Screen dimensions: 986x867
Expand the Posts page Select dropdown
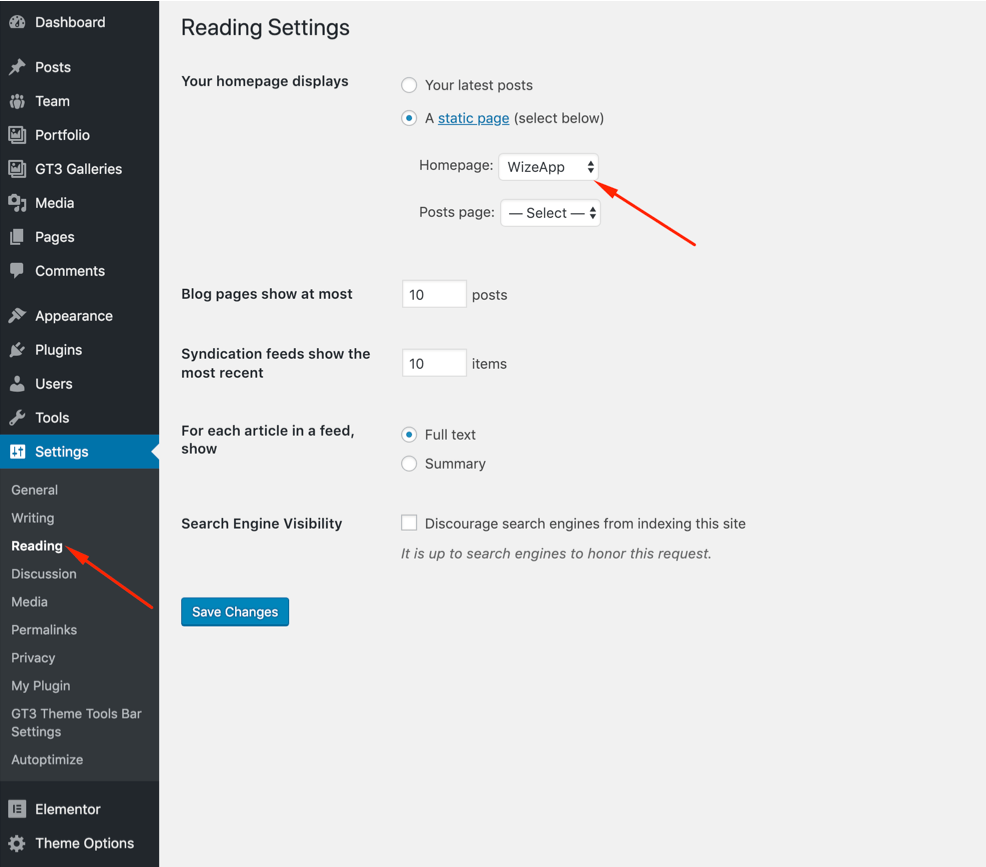click(x=550, y=213)
